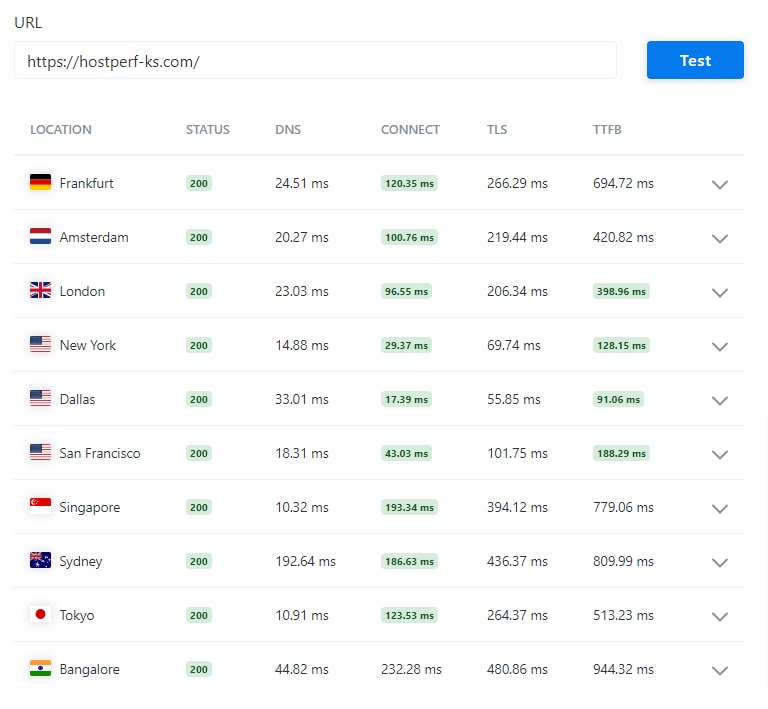Click the Germany flag icon for Frankfurt

(x=40, y=182)
